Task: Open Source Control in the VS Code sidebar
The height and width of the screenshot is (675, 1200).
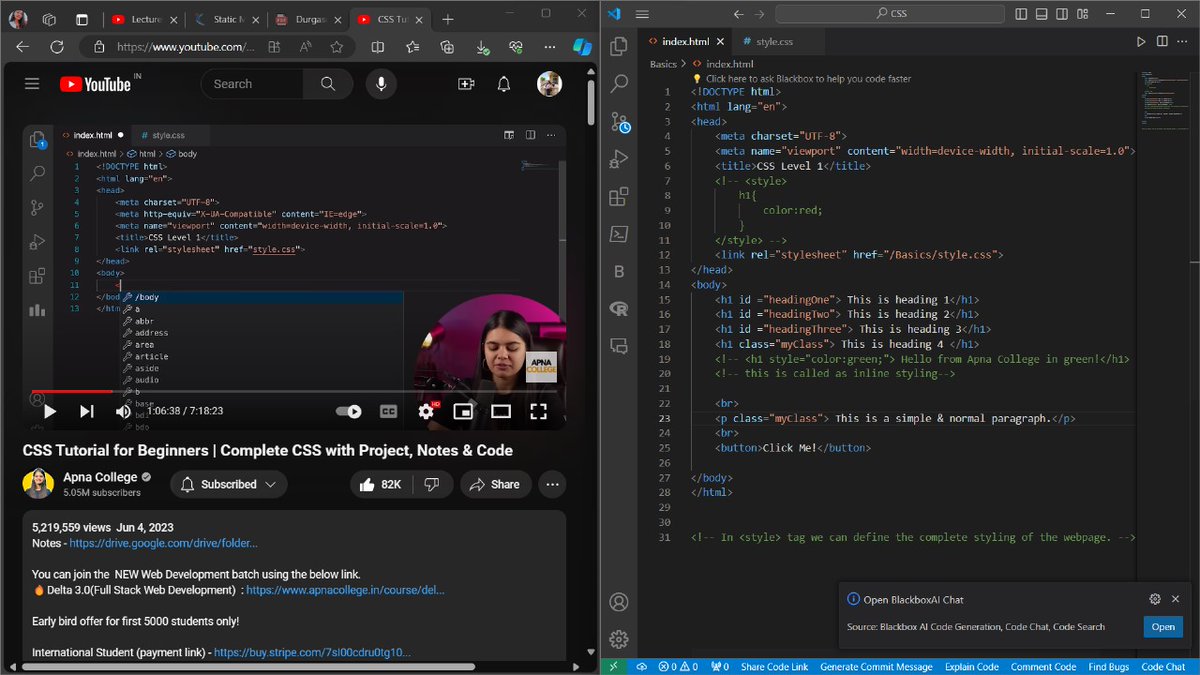Action: 618,121
